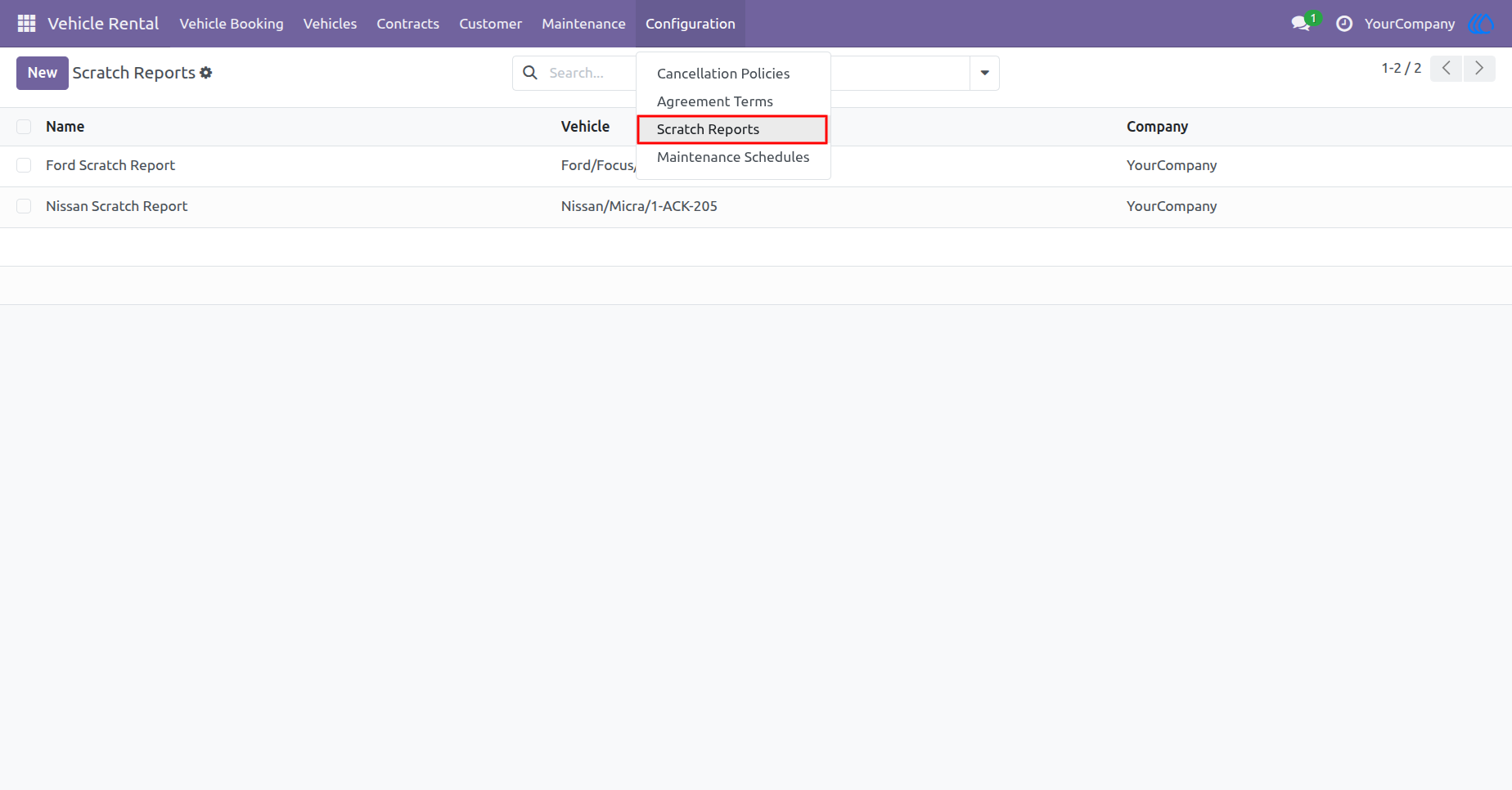Open the user avatar menu

[1482, 24]
